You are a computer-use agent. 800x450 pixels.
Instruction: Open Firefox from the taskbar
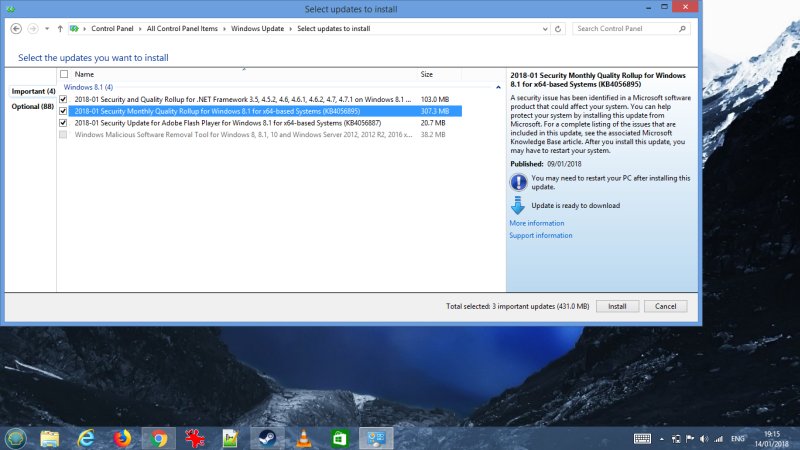coord(122,438)
